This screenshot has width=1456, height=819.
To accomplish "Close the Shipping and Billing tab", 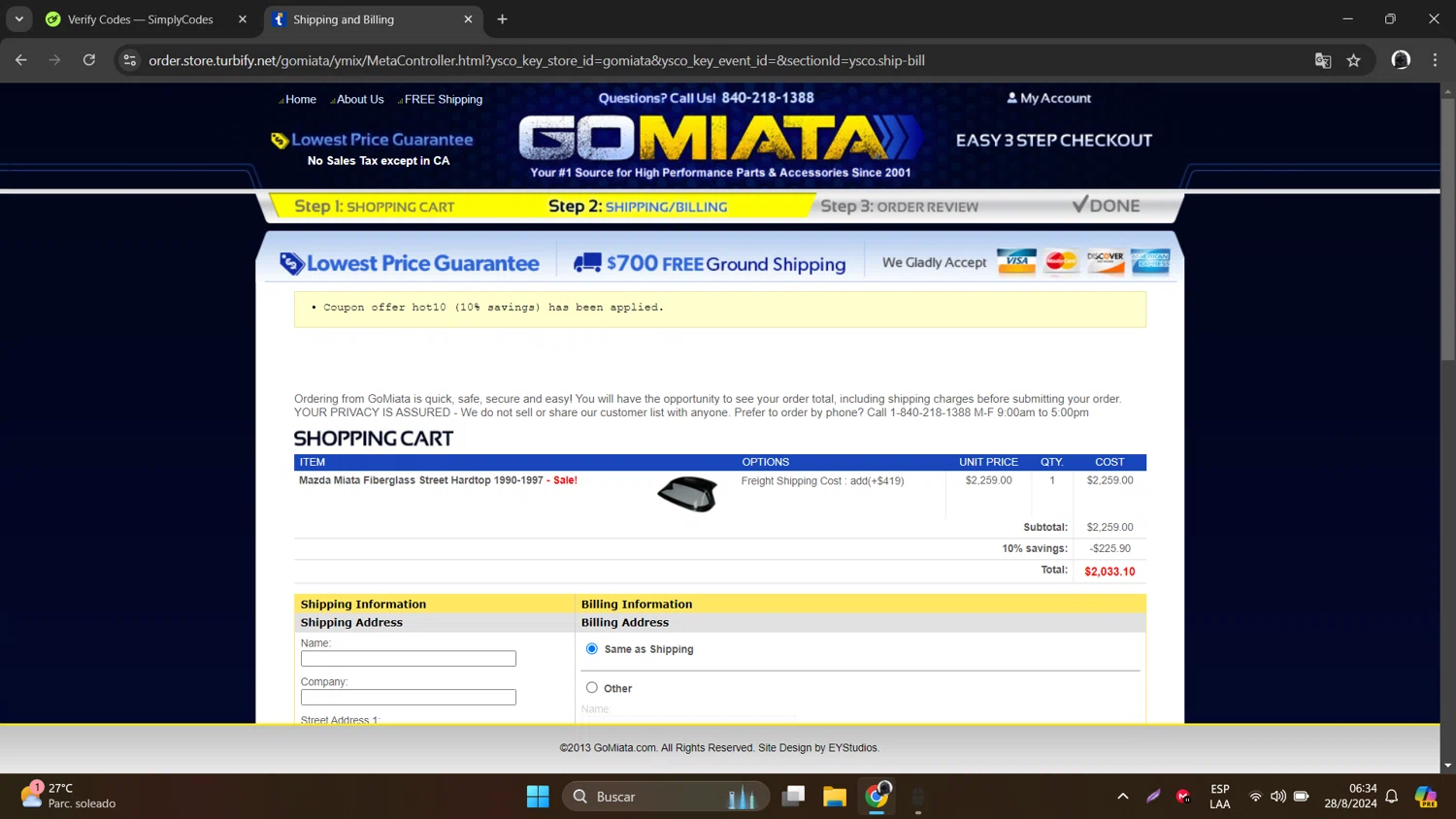I will 468,19.
